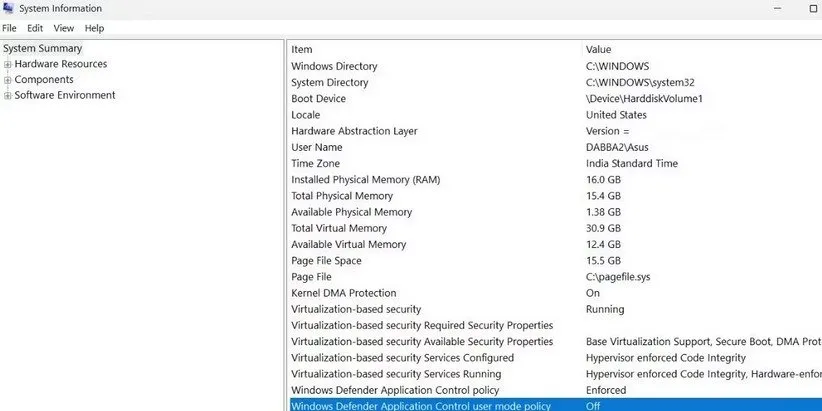Click the Value column header
The width and height of the screenshot is (822, 411).
point(598,49)
